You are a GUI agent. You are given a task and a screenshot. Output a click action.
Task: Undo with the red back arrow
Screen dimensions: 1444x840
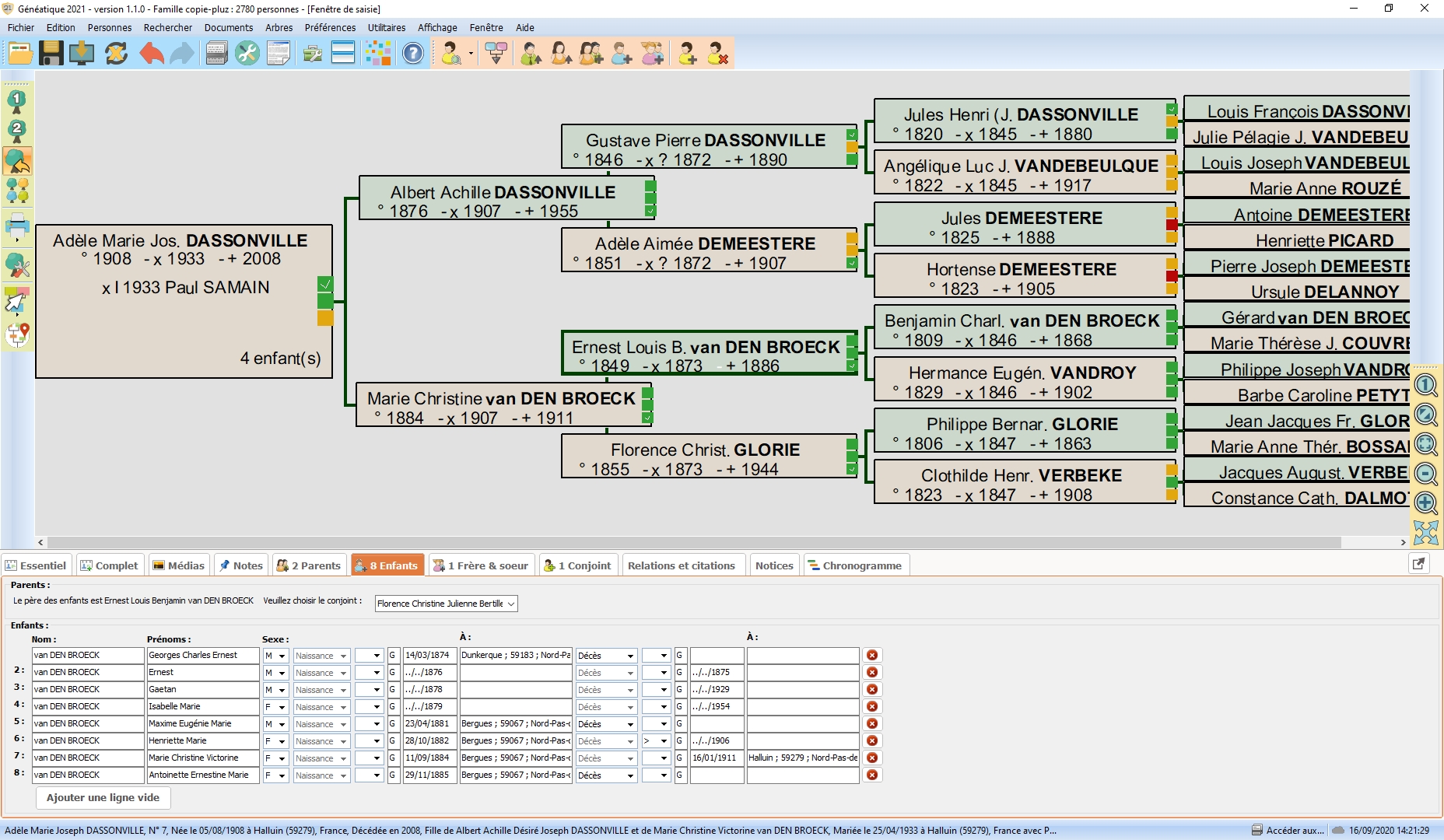(x=151, y=54)
